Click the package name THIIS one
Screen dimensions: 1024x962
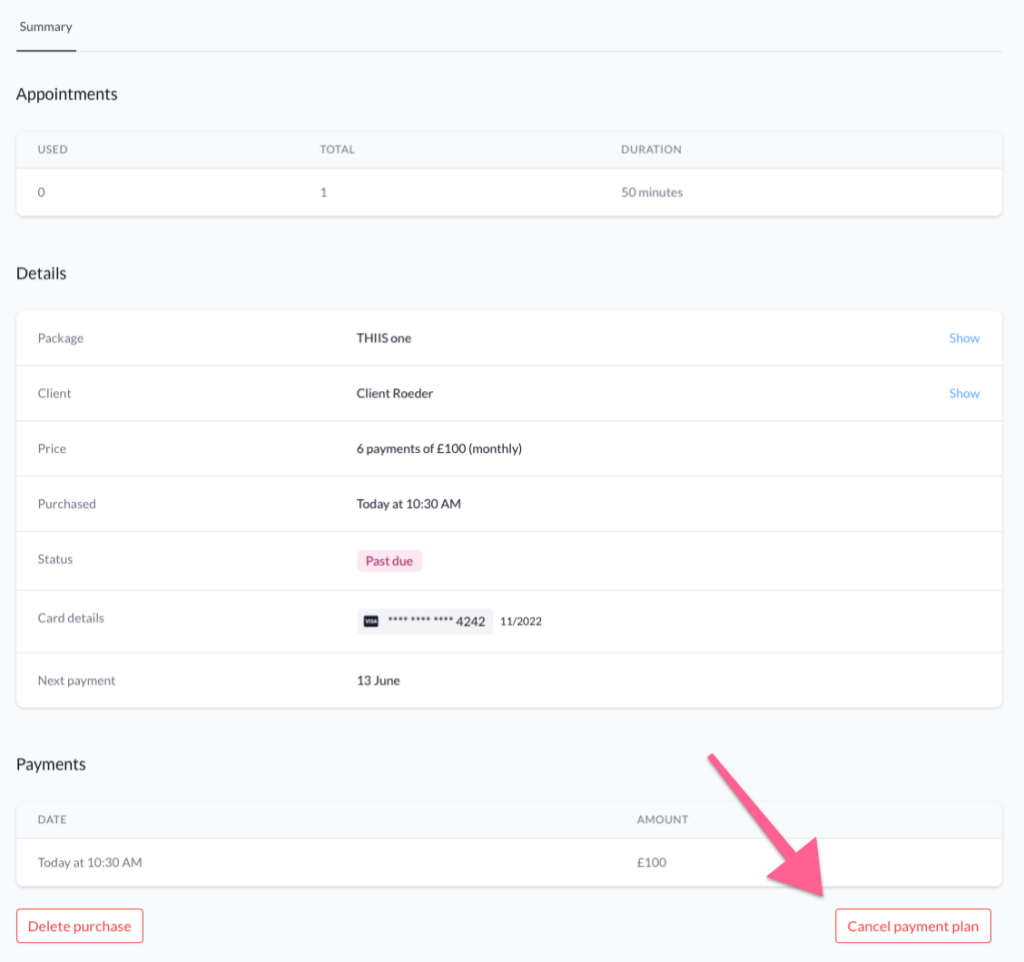tap(384, 338)
